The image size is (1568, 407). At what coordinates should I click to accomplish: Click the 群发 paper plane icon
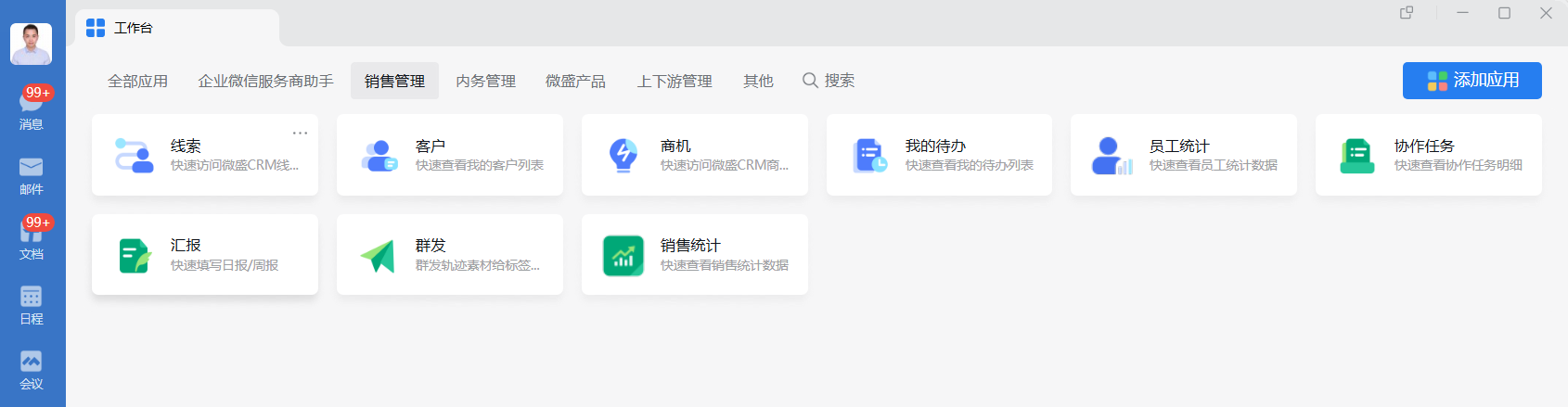tap(378, 255)
